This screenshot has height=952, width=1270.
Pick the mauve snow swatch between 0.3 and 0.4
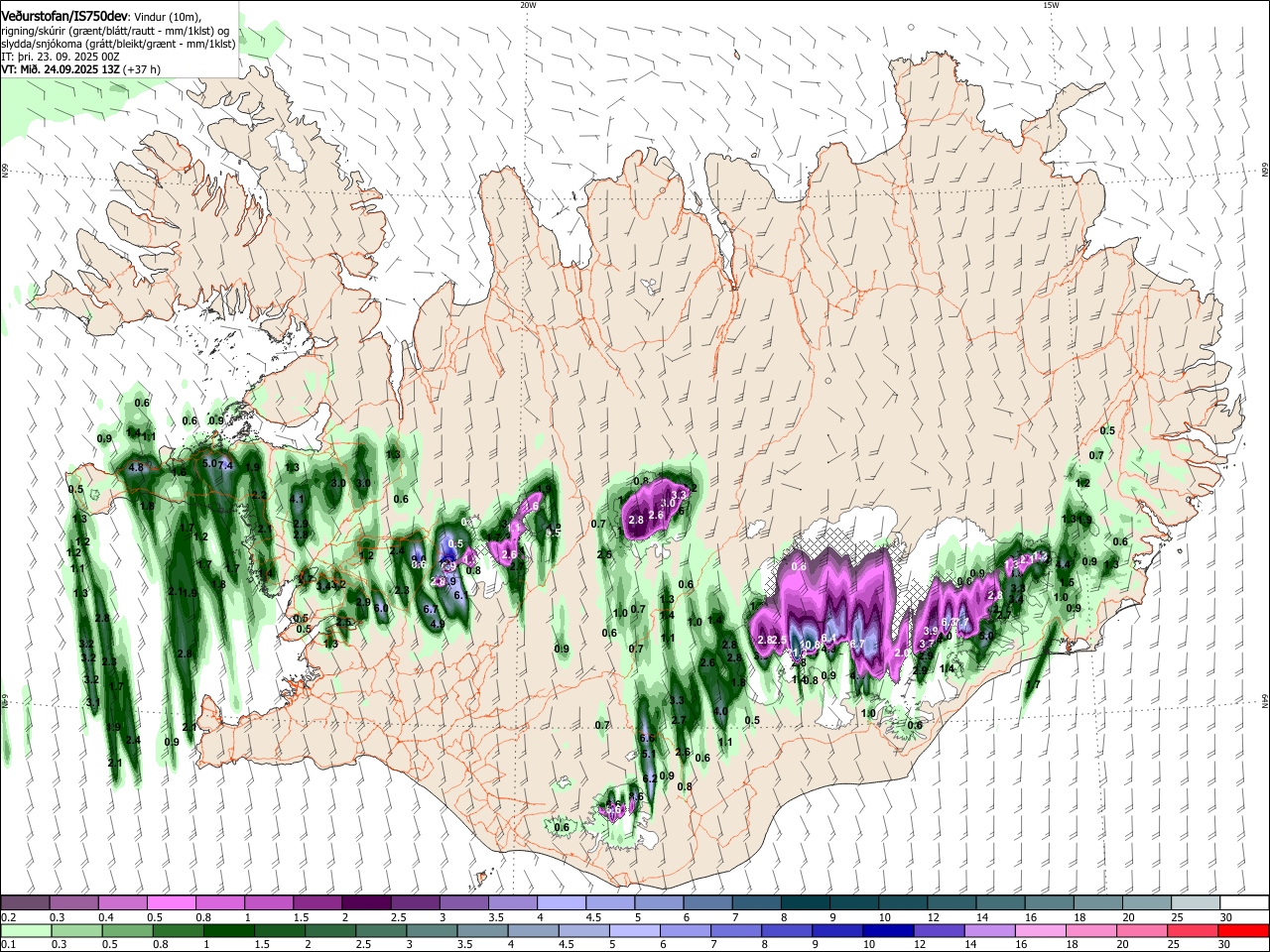click(x=73, y=902)
